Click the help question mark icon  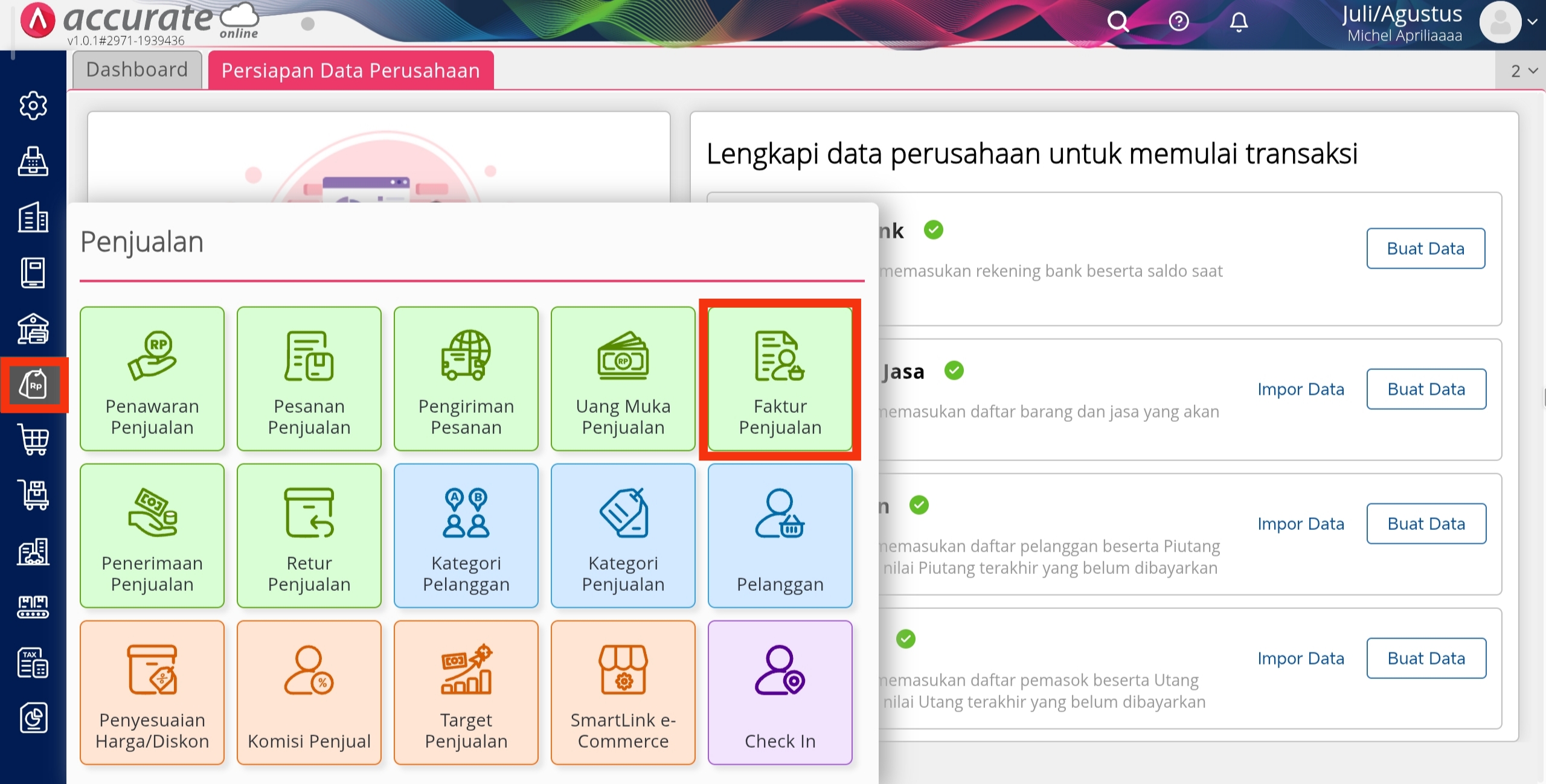point(1178,22)
